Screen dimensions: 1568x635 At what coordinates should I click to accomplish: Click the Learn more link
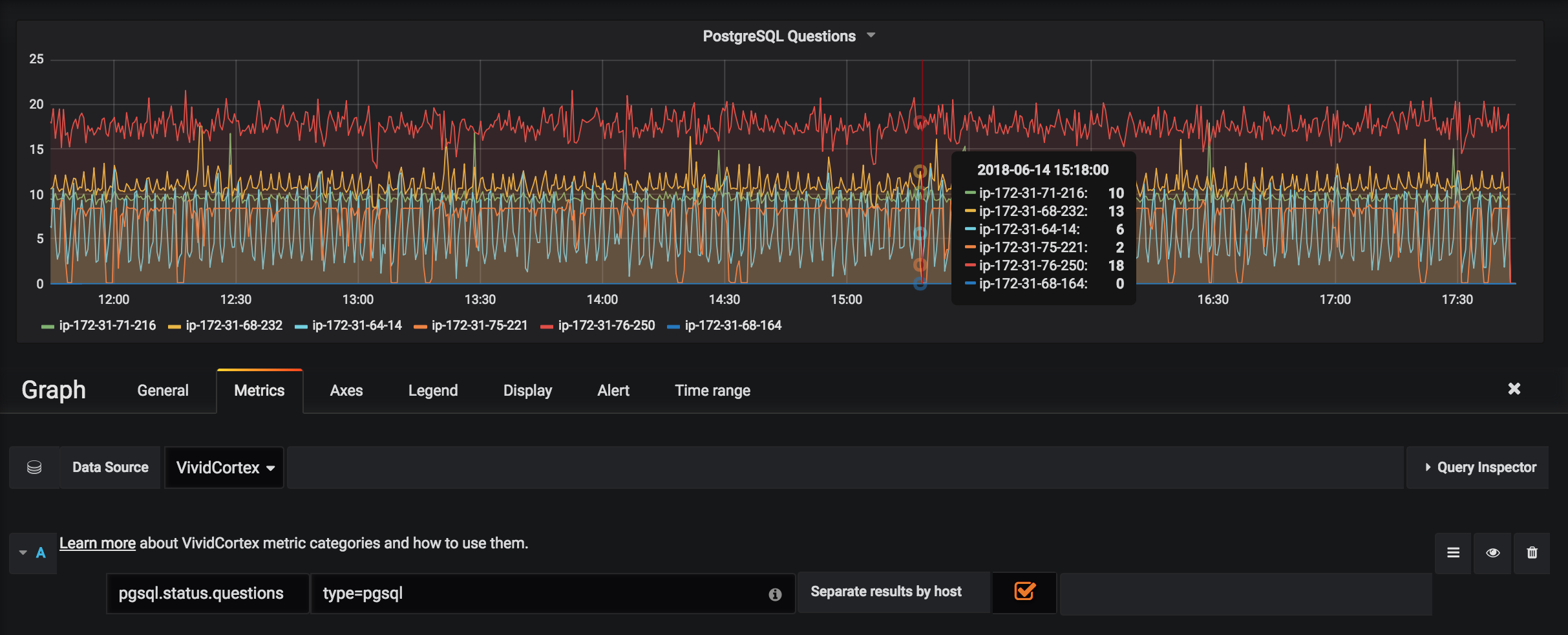98,543
